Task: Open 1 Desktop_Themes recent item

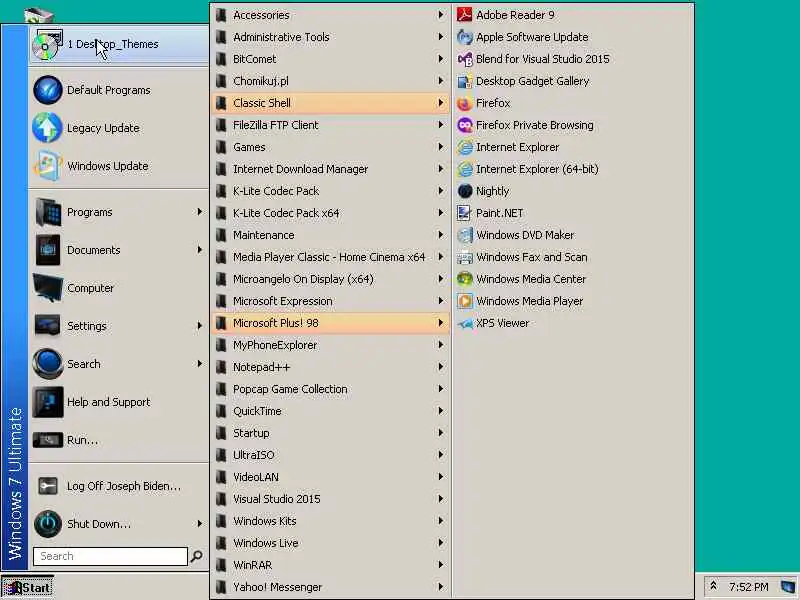Action: pos(118,44)
